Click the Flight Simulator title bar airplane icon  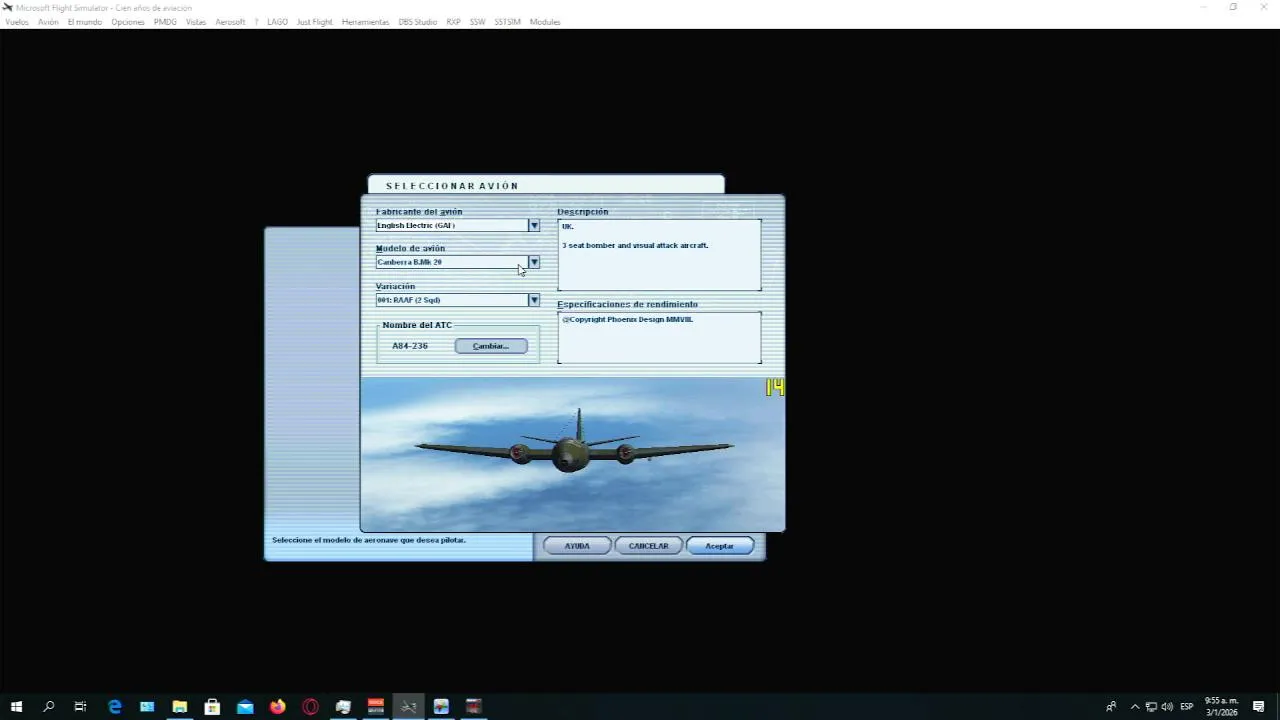click(x=7, y=7)
